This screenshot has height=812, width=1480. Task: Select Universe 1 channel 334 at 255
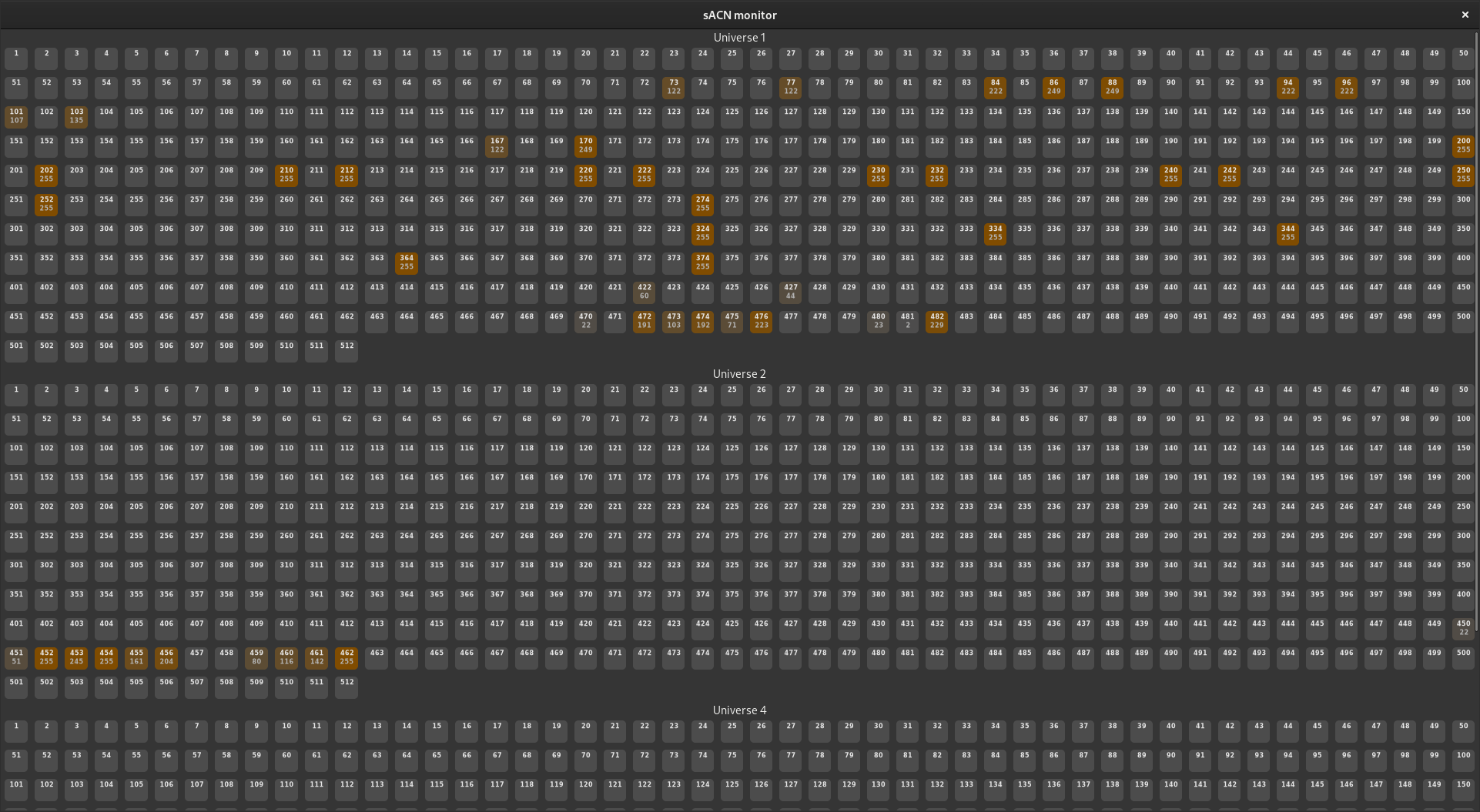[996, 233]
